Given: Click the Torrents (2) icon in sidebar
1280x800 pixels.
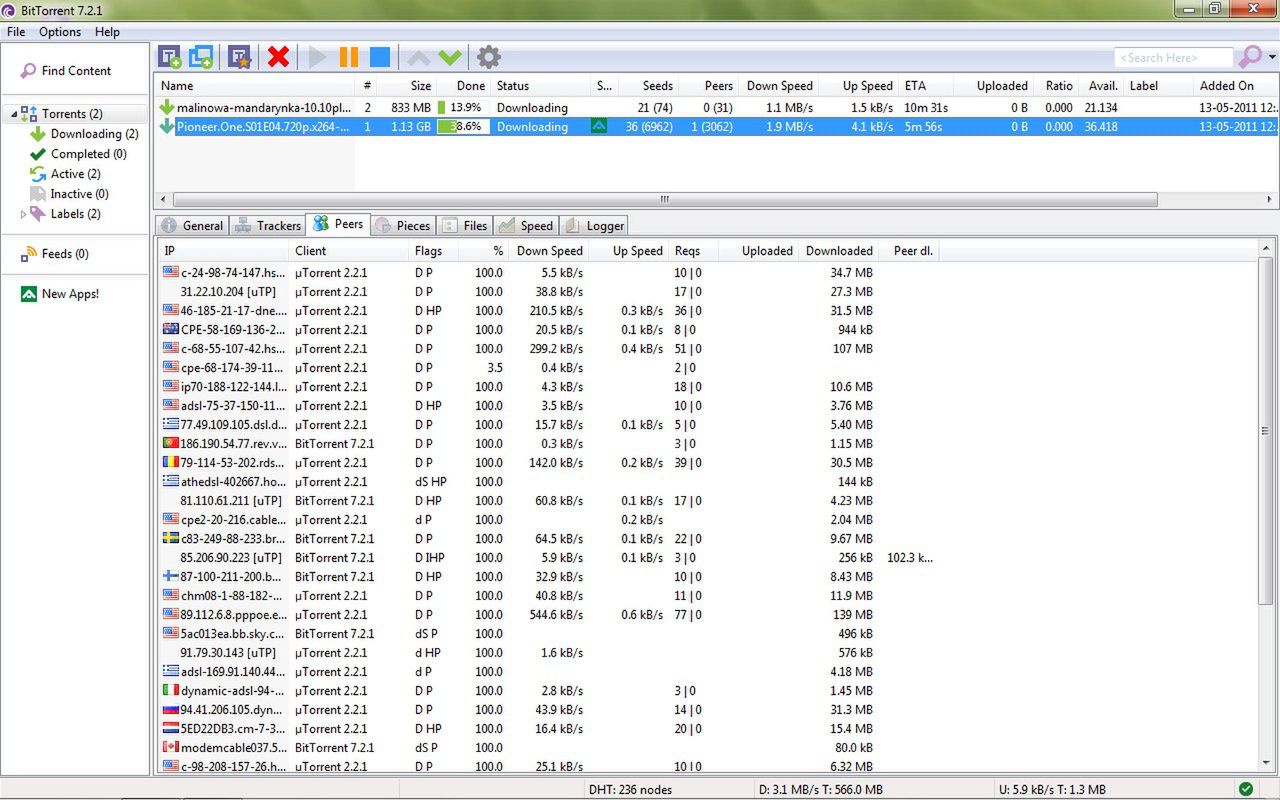Looking at the screenshot, I should pyautogui.click(x=29, y=114).
